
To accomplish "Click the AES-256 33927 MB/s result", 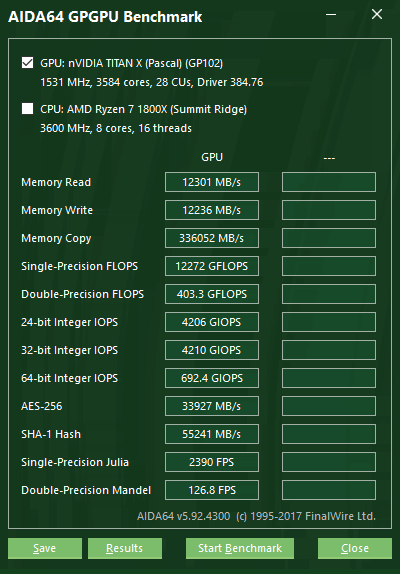I will (x=212, y=406).
